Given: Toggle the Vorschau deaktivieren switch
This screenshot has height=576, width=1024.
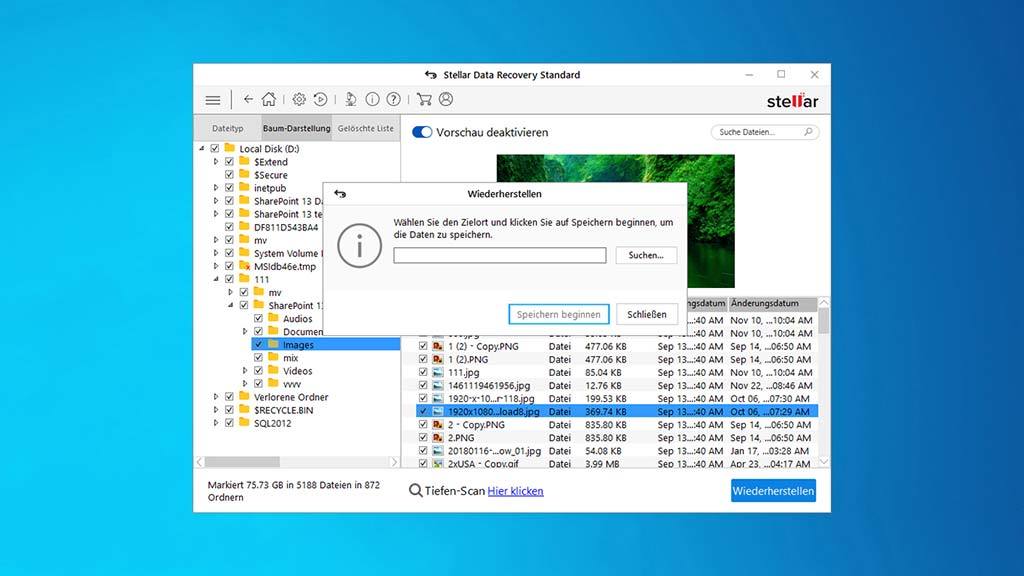Looking at the screenshot, I should (422, 132).
